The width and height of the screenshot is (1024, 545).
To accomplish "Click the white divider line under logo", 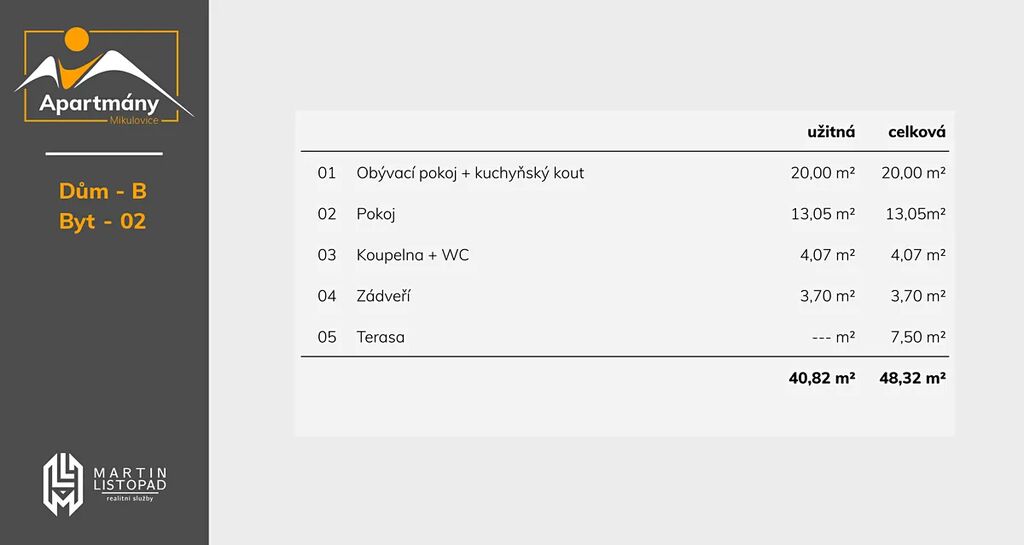I will [x=104, y=154].
